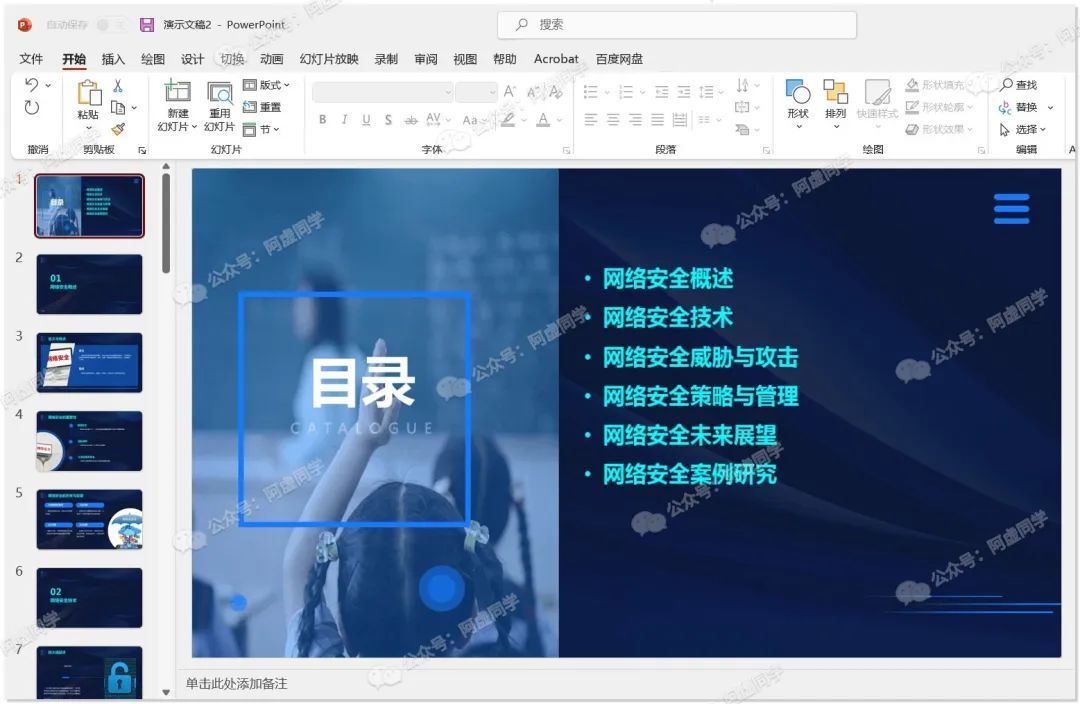Screen dimensions: 1080x704
Task: Decrease list indent level
Action: pos(661,92)
